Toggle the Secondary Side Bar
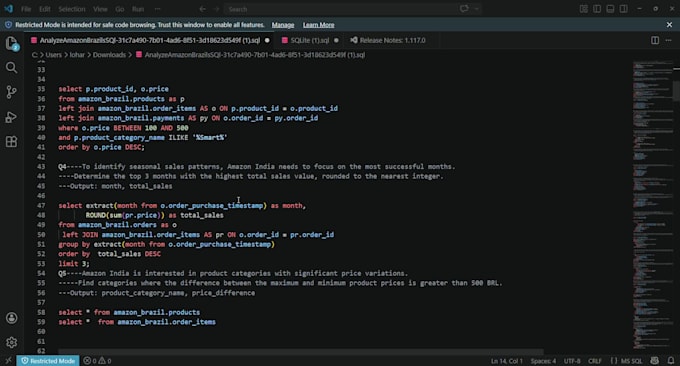Screen dimensions: 680x366 point(624,9)
